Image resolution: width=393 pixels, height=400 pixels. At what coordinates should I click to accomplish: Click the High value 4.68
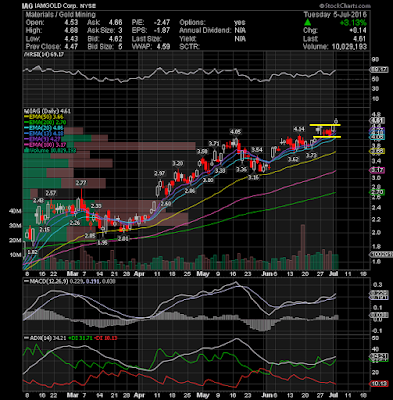pyautogui.click(x=71, y=31)
